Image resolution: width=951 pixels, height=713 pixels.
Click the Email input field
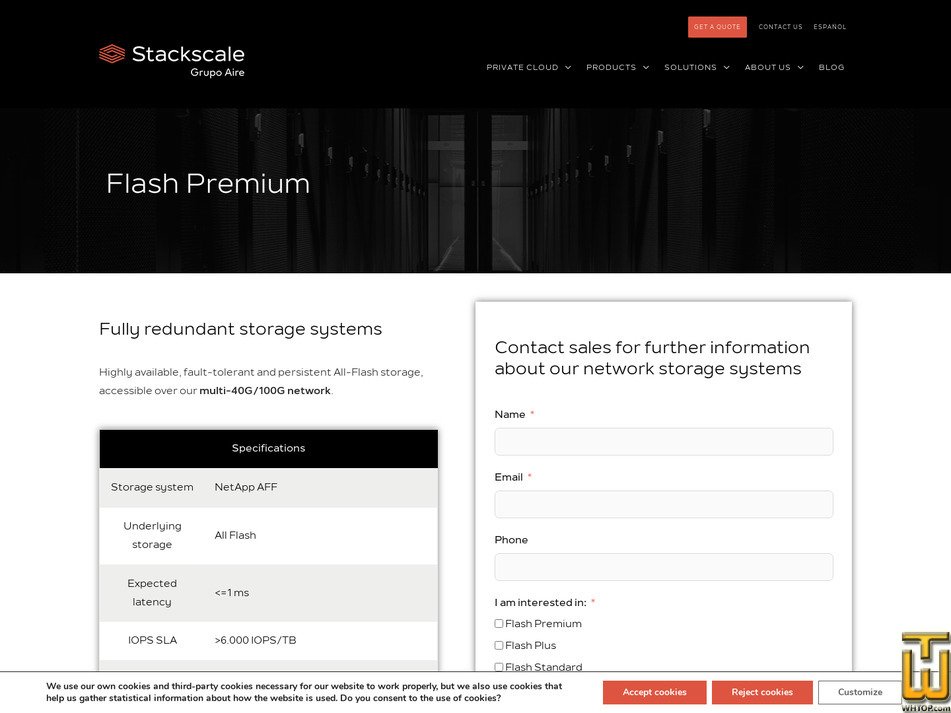coord(663,504)
